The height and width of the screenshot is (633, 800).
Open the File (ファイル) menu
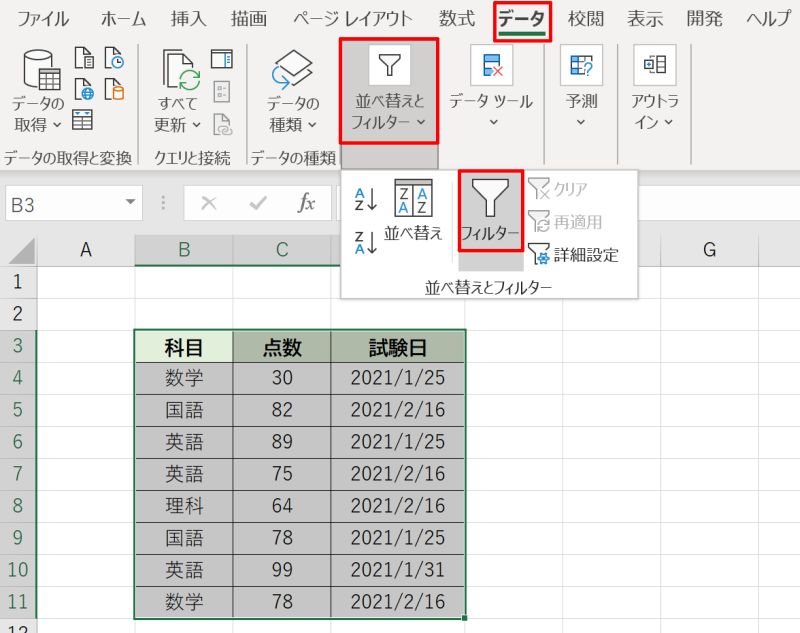43,19
